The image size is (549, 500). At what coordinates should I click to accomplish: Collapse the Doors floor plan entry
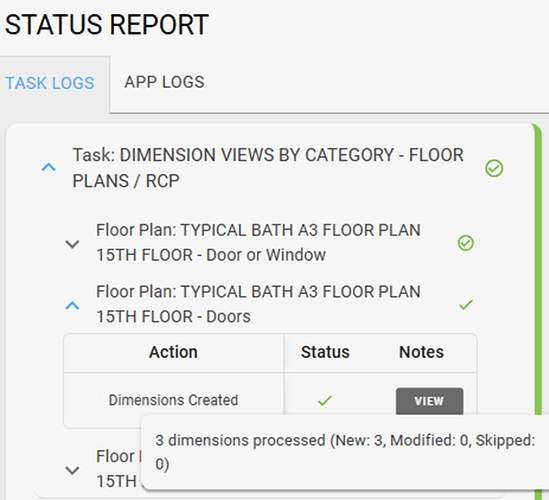[72, 306]
